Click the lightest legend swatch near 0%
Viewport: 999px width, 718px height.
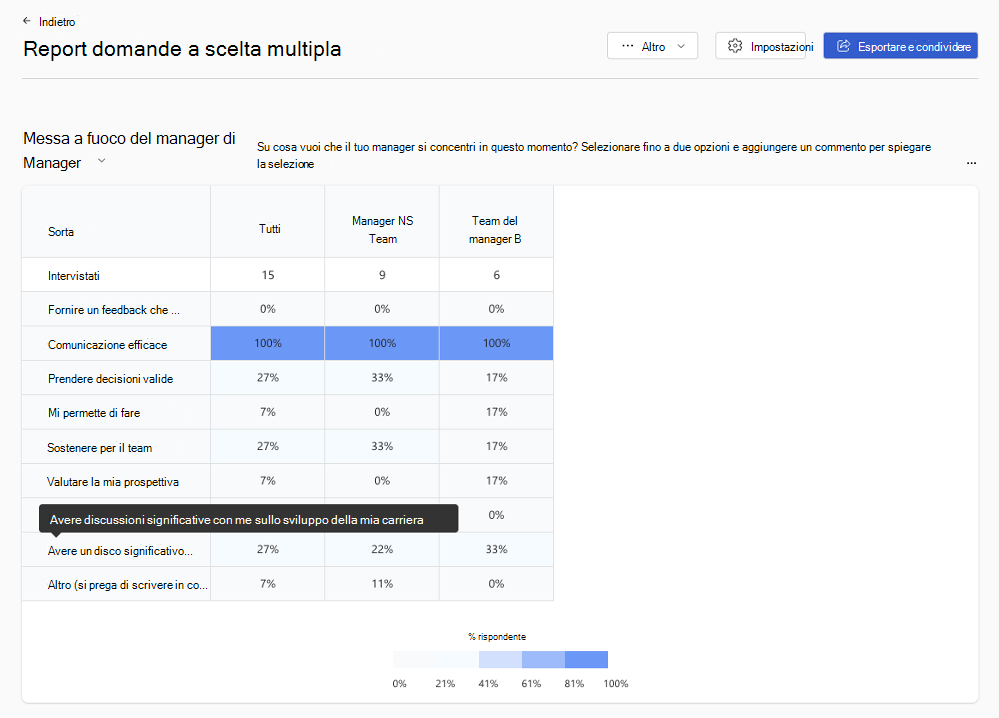coord(414,660)
